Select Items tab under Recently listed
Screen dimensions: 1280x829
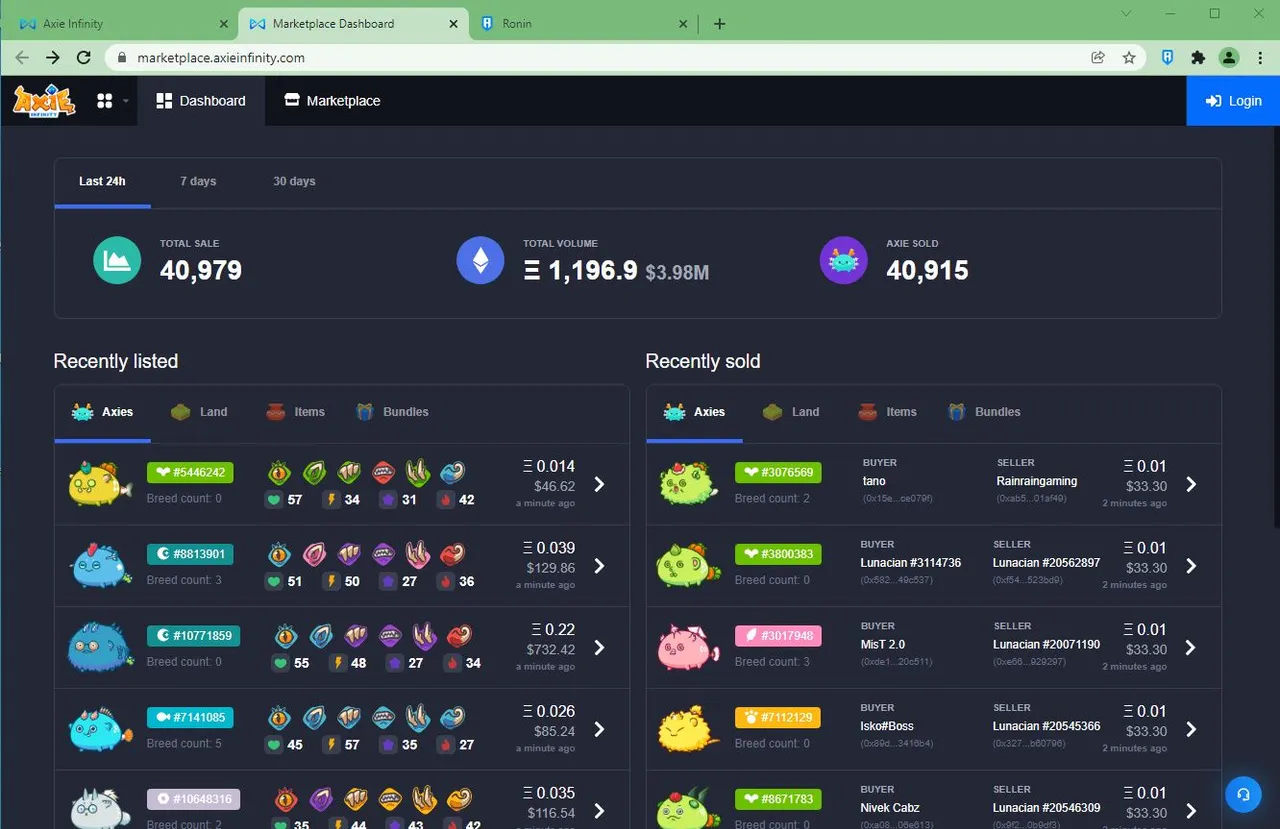pos(295,412)
